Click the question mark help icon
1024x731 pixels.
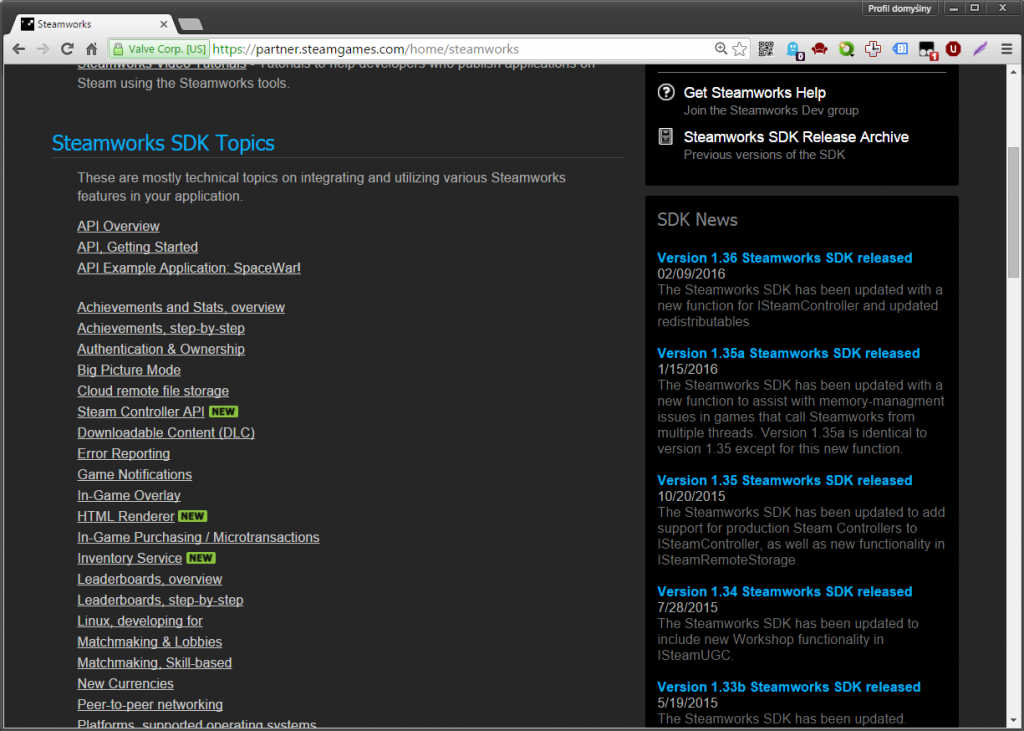tap(665, 92)
